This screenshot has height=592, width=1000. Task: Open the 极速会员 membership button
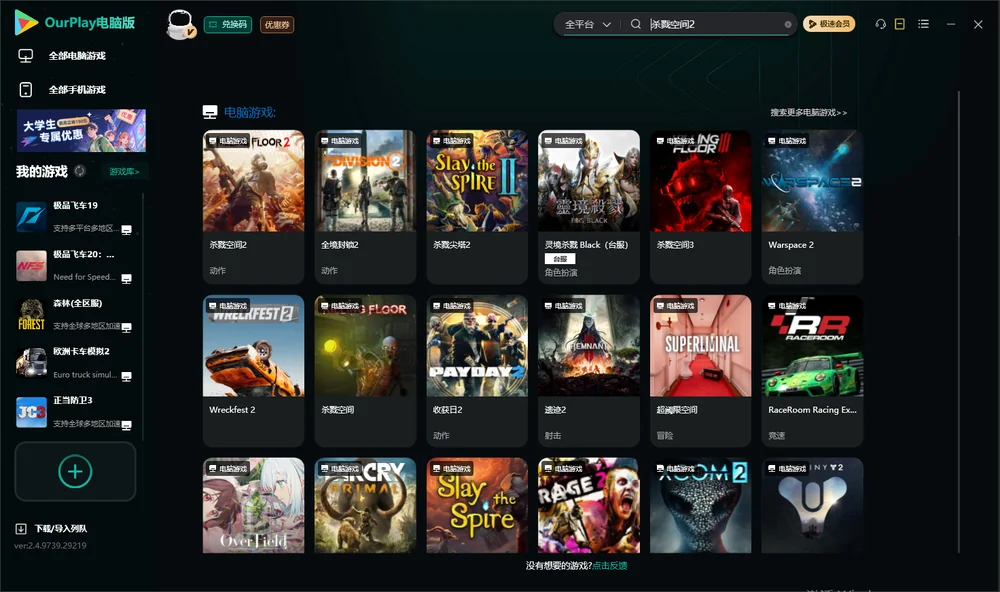point(828,24)
